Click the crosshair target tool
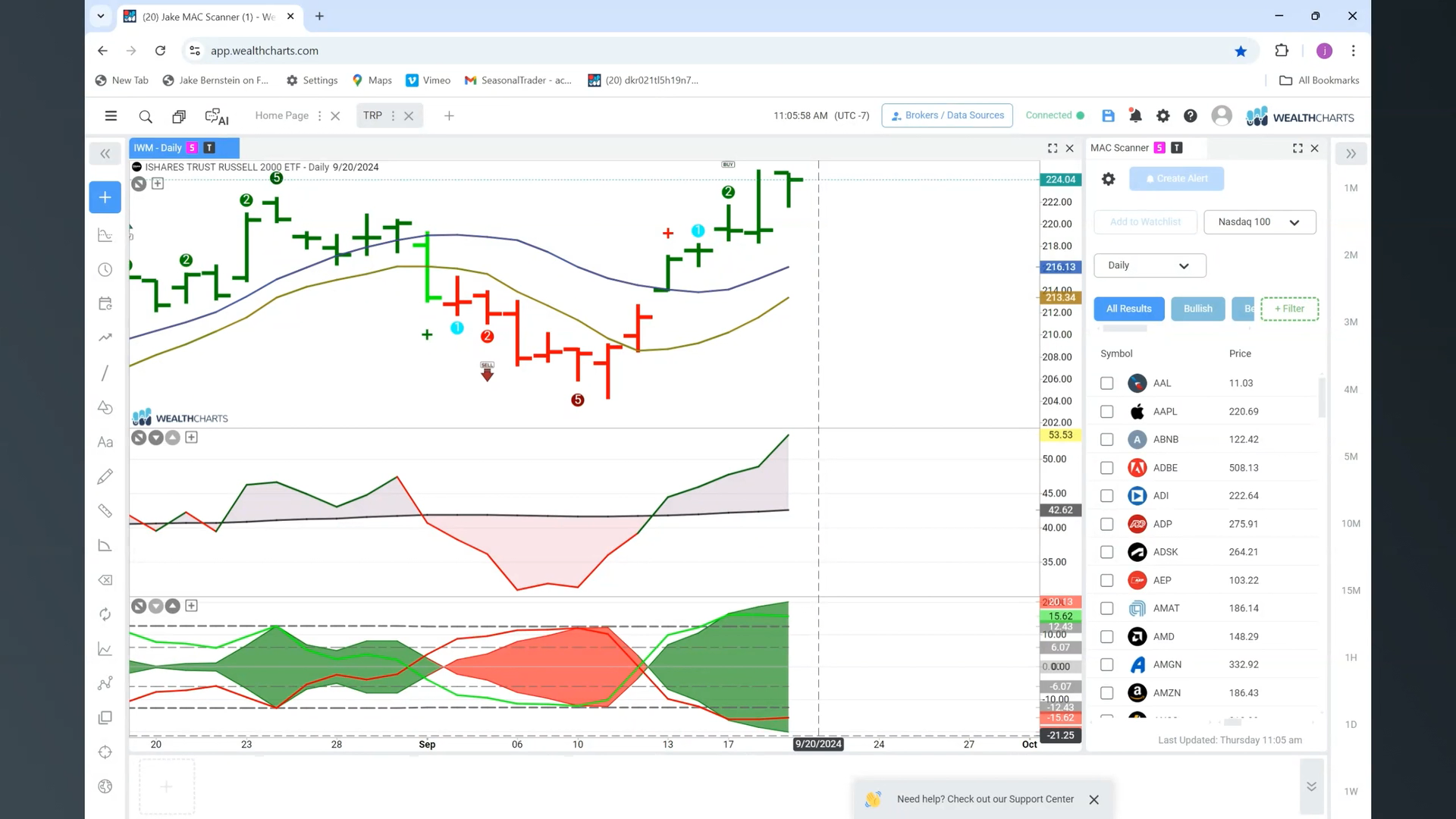The width and height of the screenshot is (1456, 819). 105,752
